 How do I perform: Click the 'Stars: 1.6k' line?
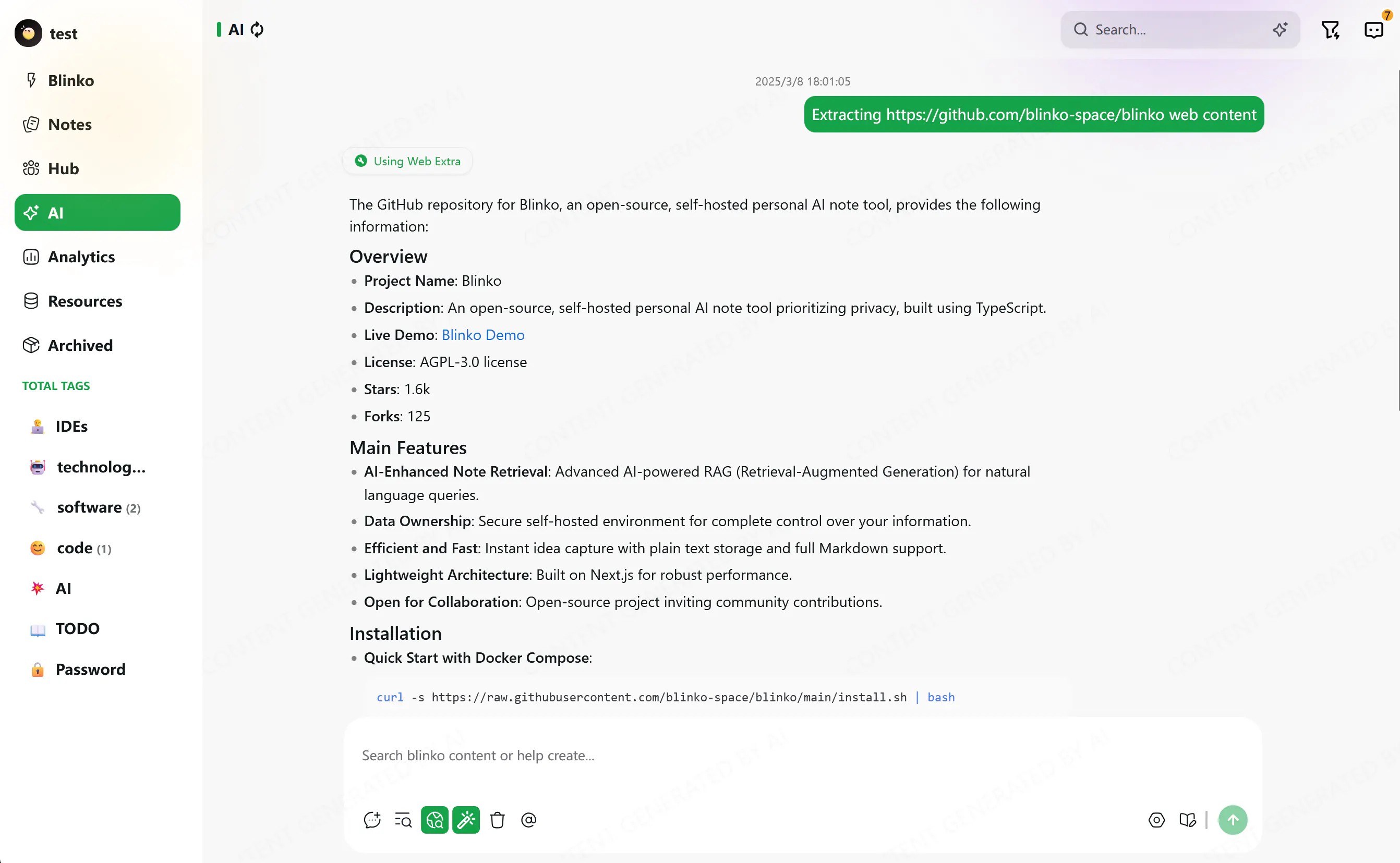coord(397,390)
